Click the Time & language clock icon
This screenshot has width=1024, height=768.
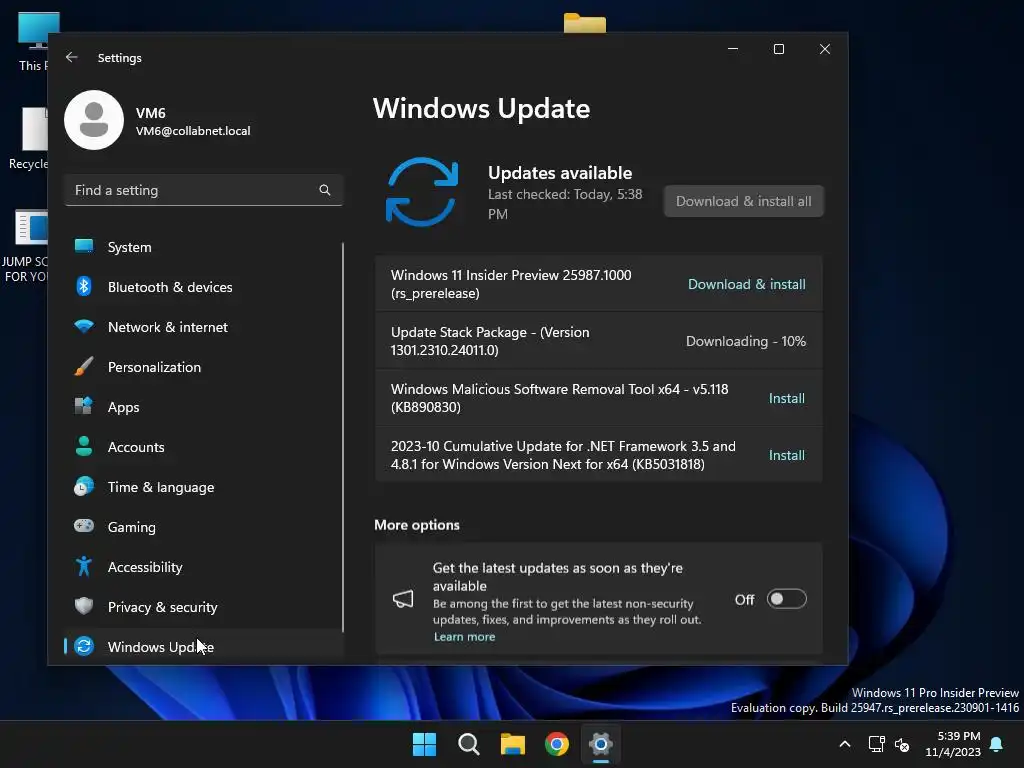tap(84, 487)
